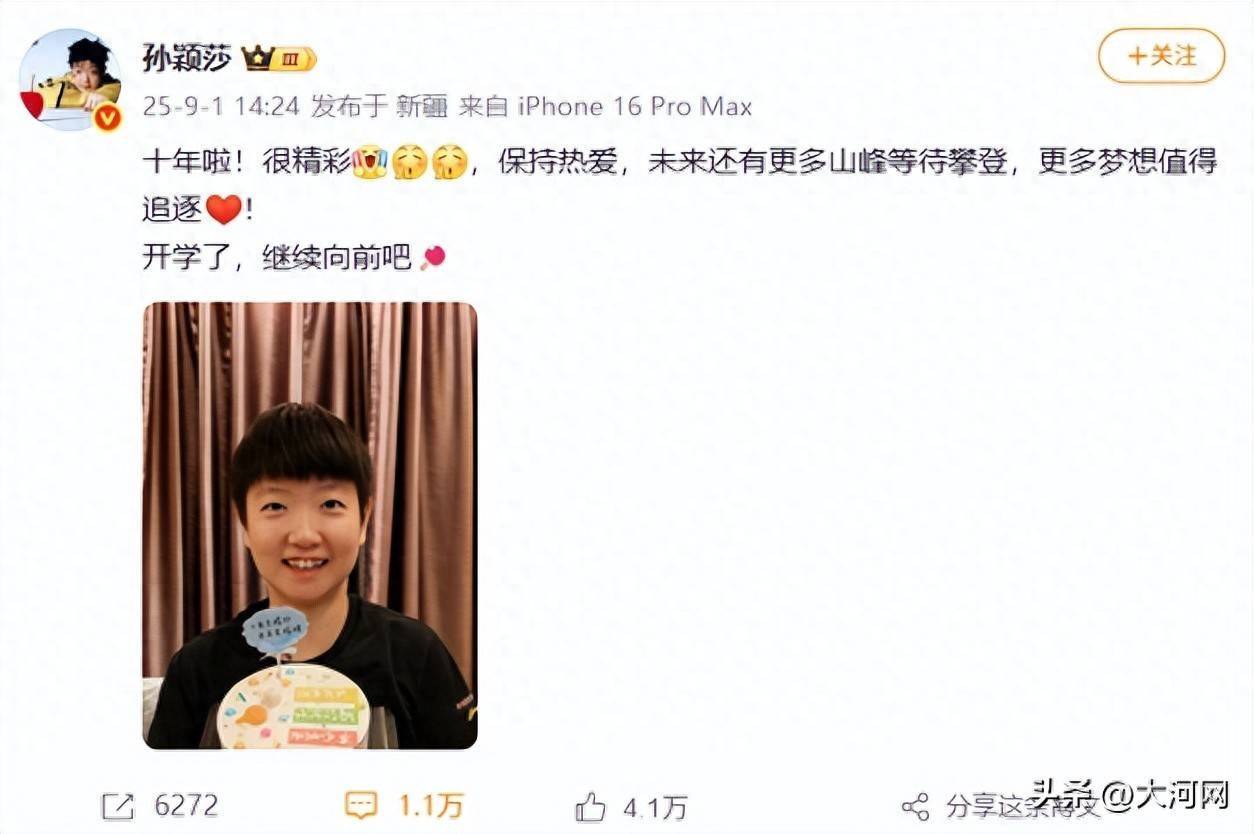Screen dimensions: 1254x834
Task: Click the 6272 repost count
Action: [186, 806]
